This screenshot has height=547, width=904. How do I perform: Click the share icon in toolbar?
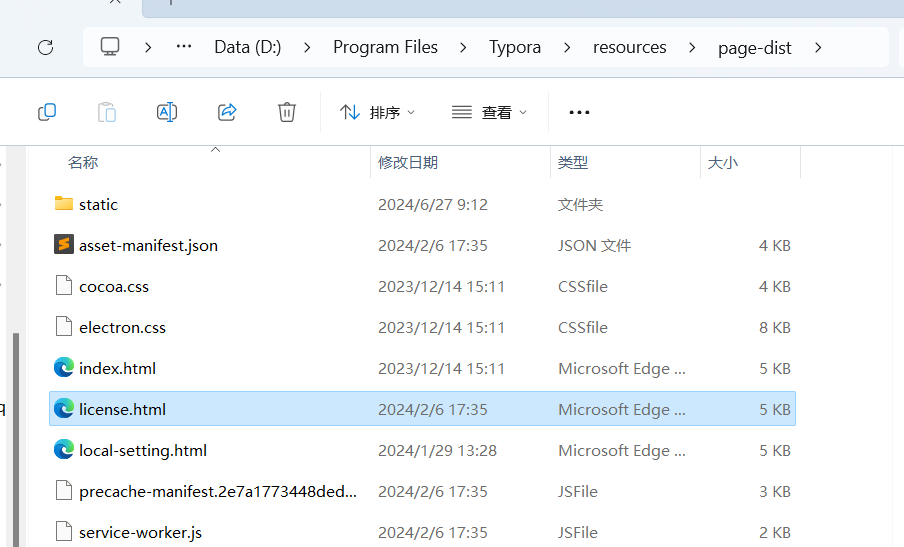[x=227, y=112]
